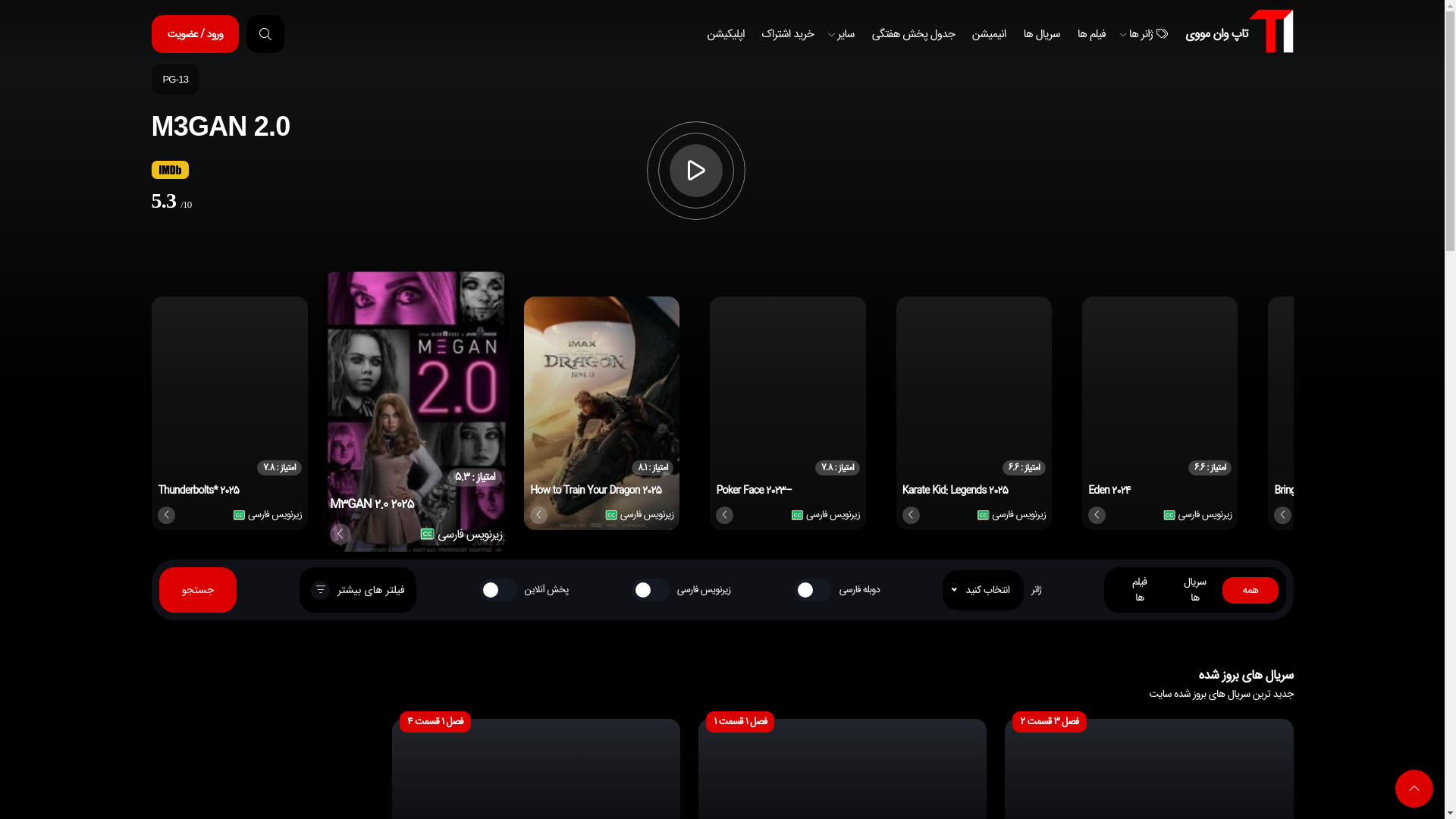Image resolution: width=1456 pixels, height=819 pixels.
Task: Open the Karate Kid: Legends 2025 title
Action: tap(955, 491)
